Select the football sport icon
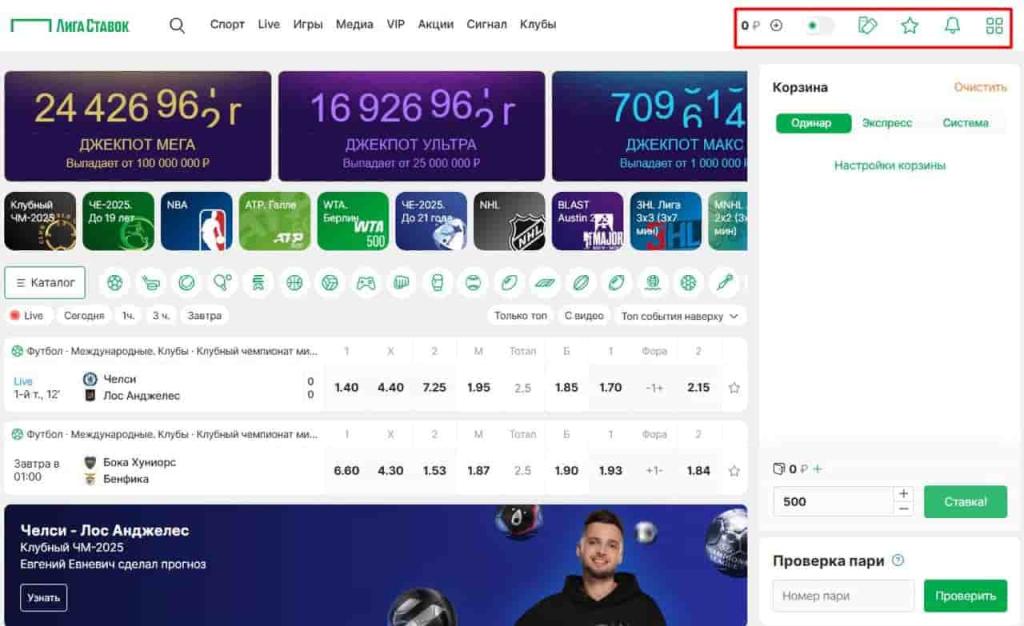This screenshot has height=626, width=1024. [x=115, y=283]
